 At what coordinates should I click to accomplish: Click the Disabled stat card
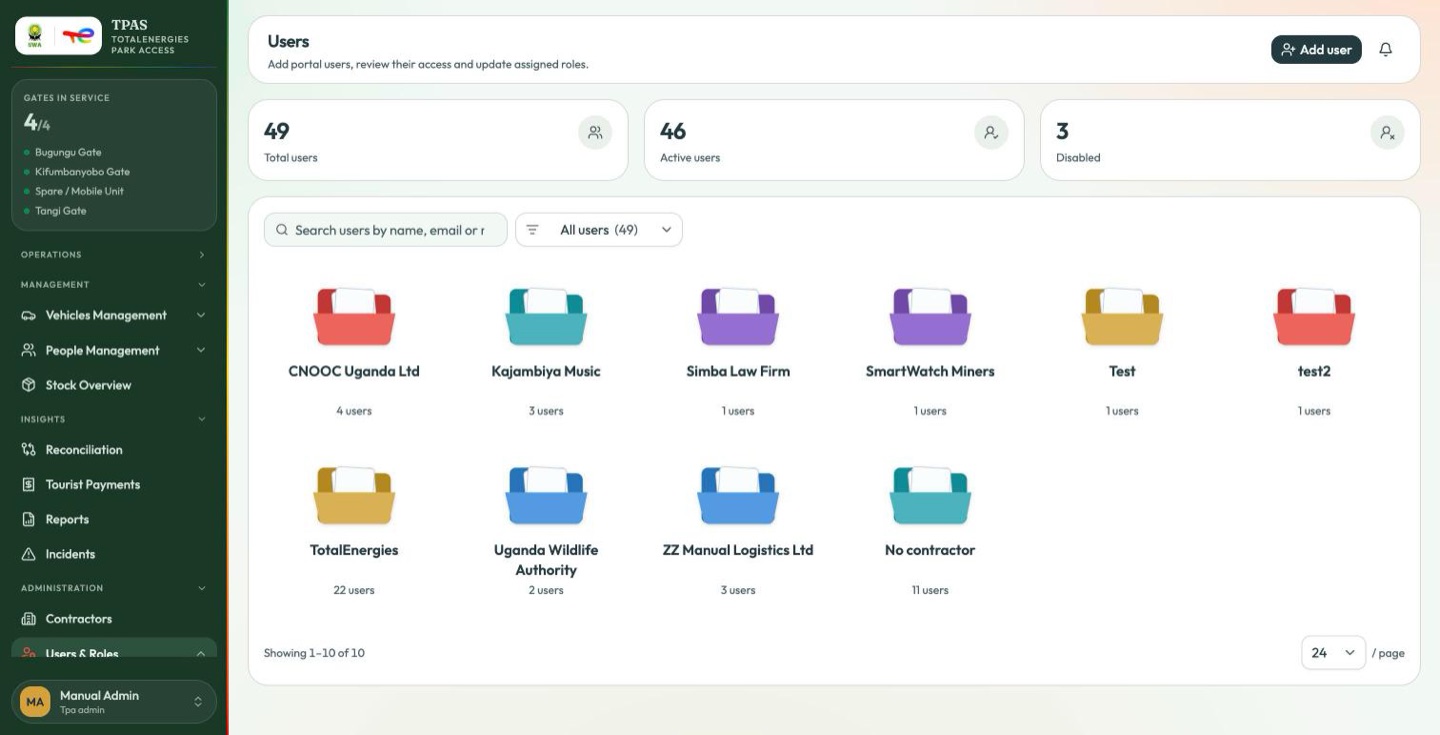coord(1230,140)
